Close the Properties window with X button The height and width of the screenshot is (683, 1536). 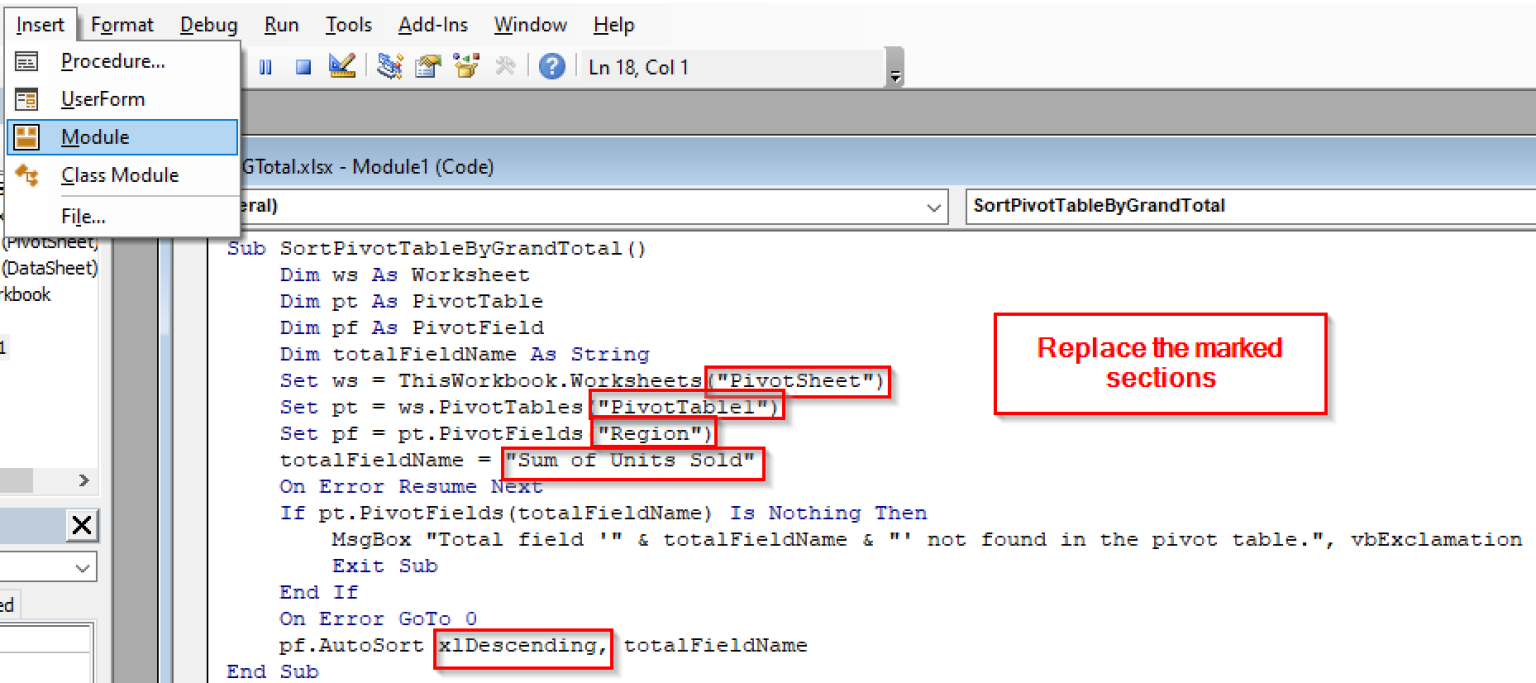[x=82, y=526]
